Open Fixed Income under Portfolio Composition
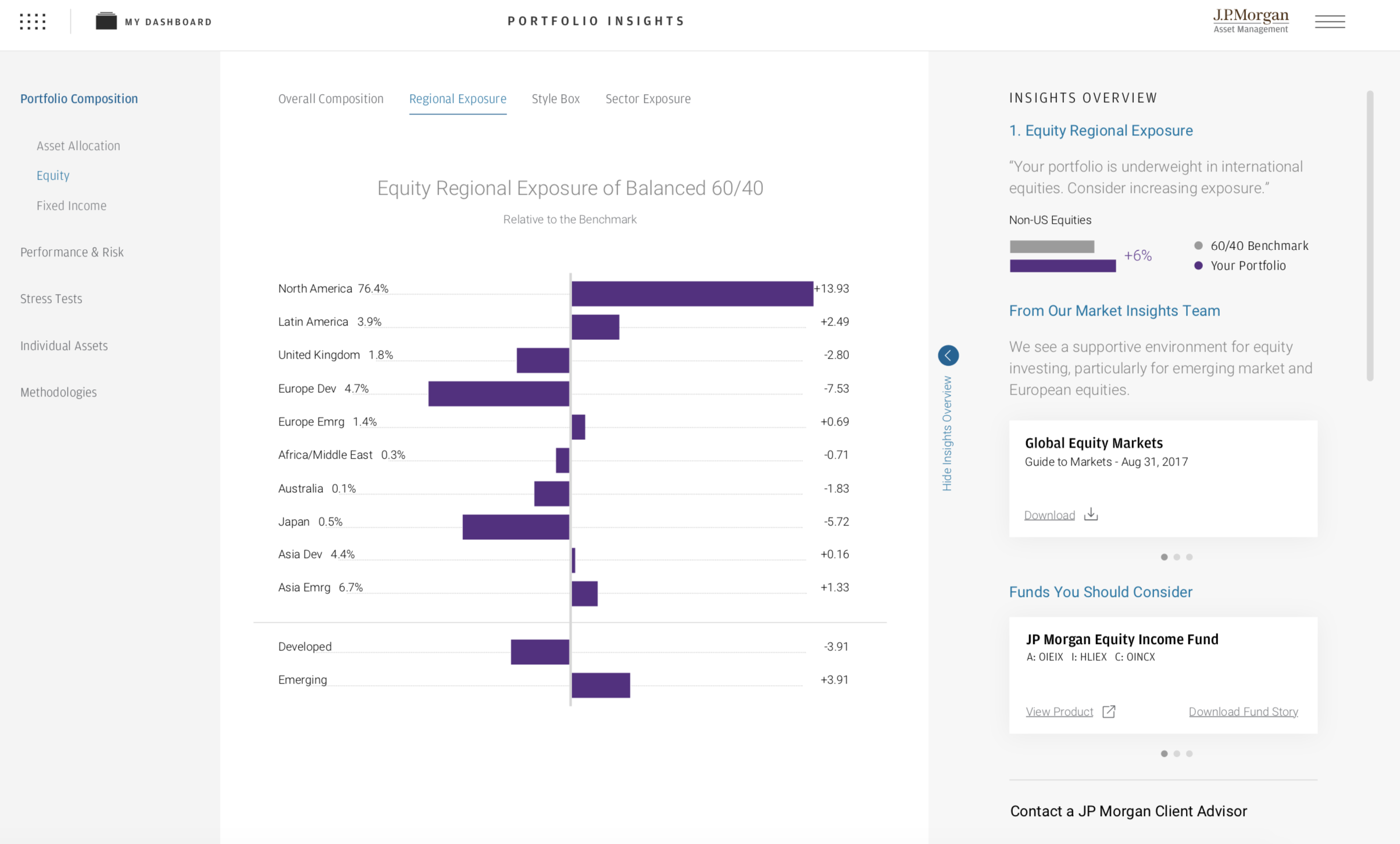Viewport: 1400px width, 844px height. click(x=72, y=206)
